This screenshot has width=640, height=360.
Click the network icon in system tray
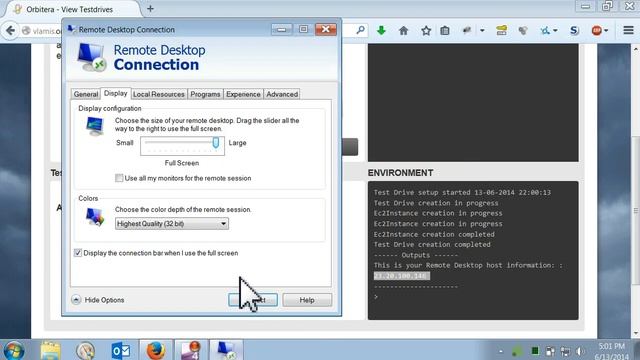click(565, 351)
